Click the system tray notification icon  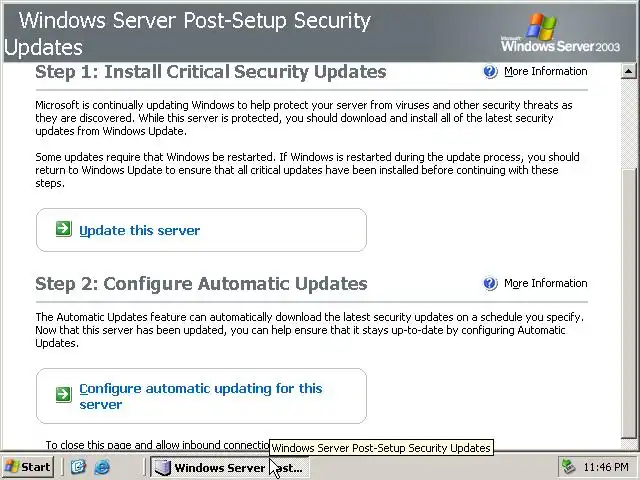point(569,467)
